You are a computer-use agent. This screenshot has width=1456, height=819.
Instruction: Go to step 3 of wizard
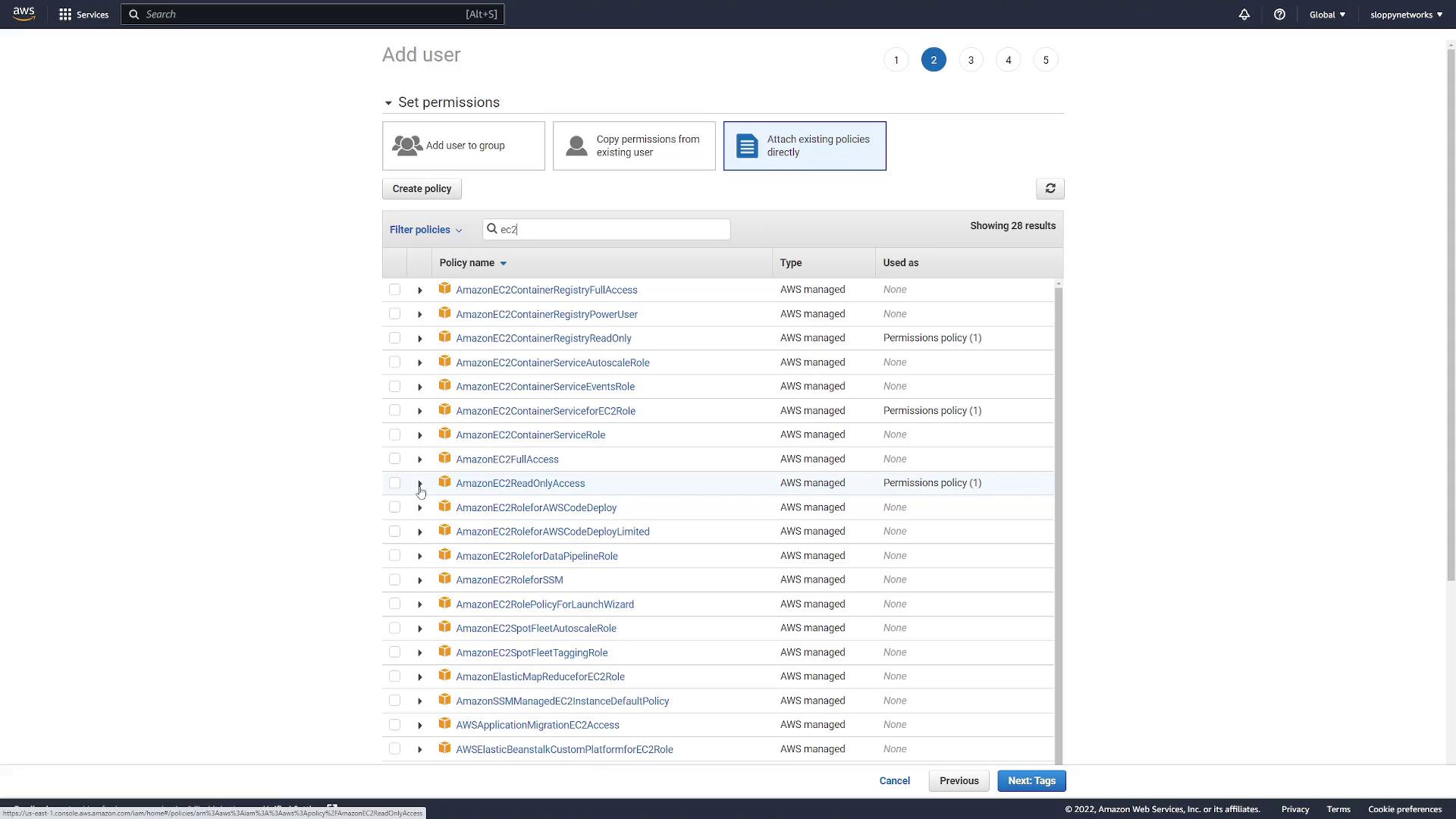(x=971, y=60)
